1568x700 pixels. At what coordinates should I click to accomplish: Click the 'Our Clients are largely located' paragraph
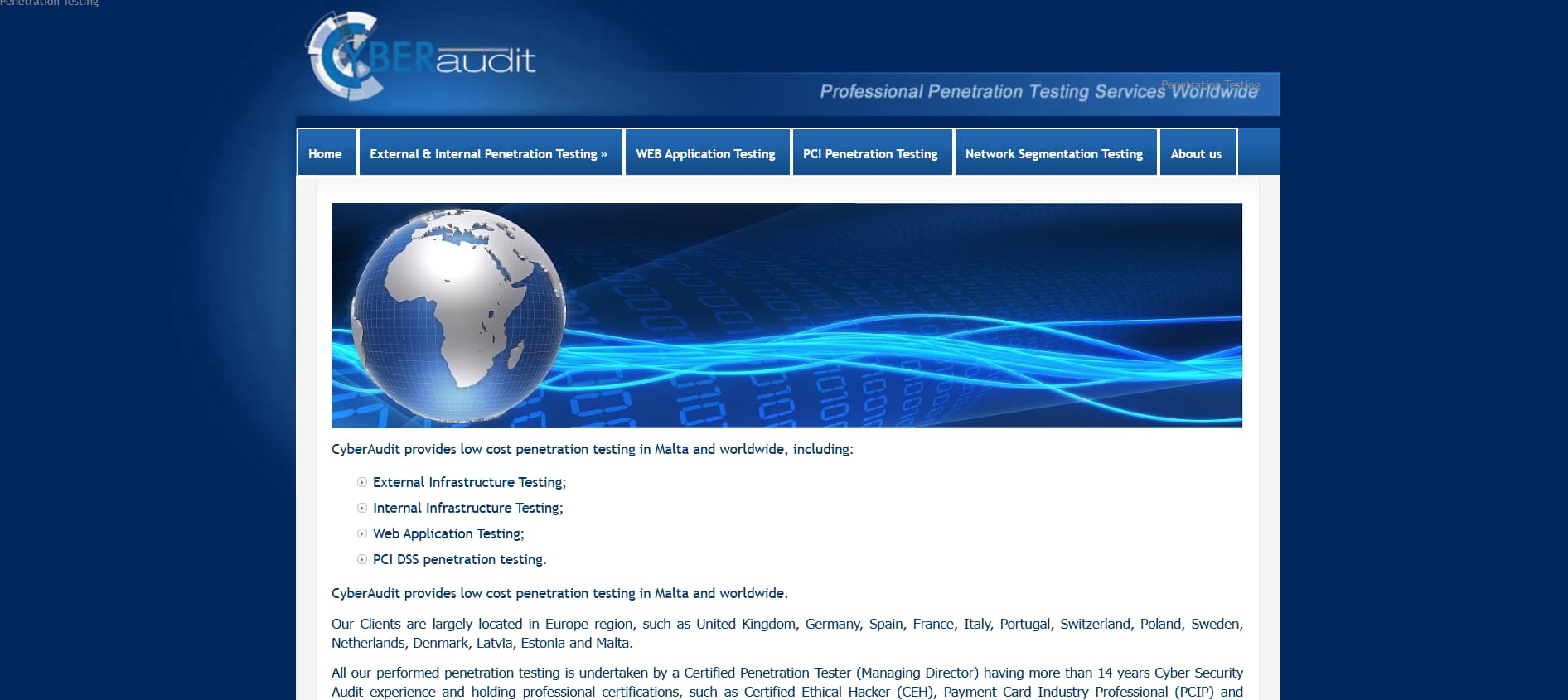786,633
